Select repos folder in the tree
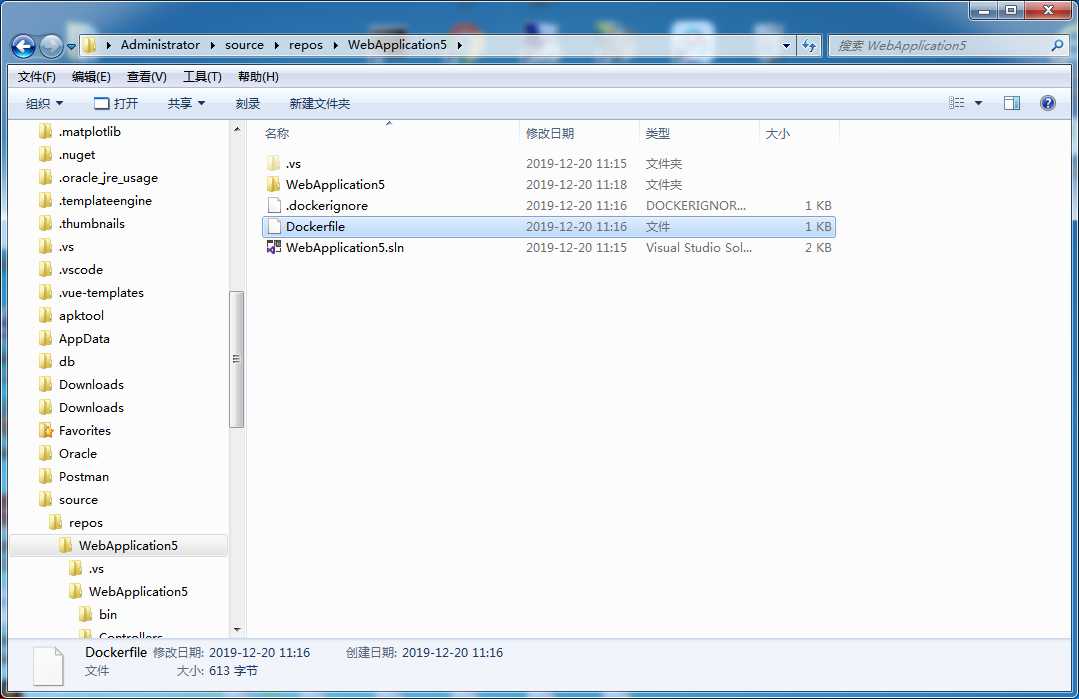1079x699 pixels. pyautogui.click(x=85, y=523)
